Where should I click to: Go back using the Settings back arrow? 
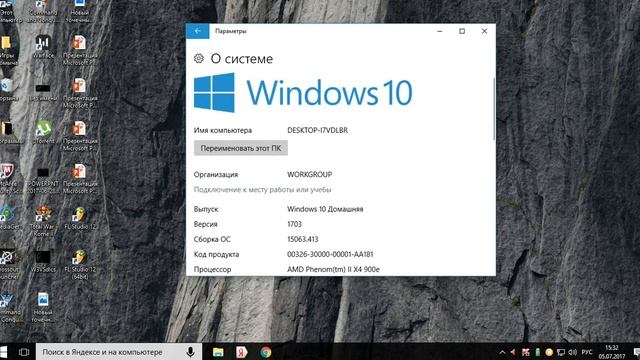click(198, 31)
